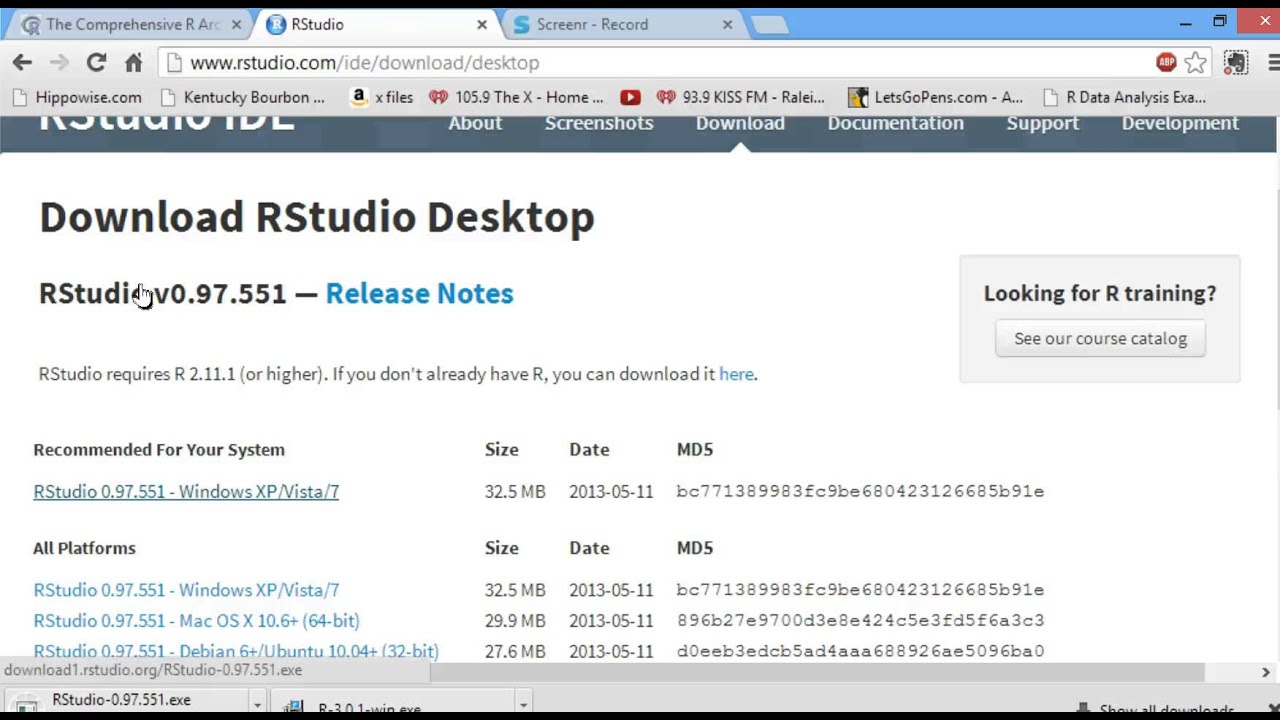This screenshot has width=1280, height=720.
Task: Click RStudio Windows XP/Vista/7 under All Platforms
Action: 186,590
